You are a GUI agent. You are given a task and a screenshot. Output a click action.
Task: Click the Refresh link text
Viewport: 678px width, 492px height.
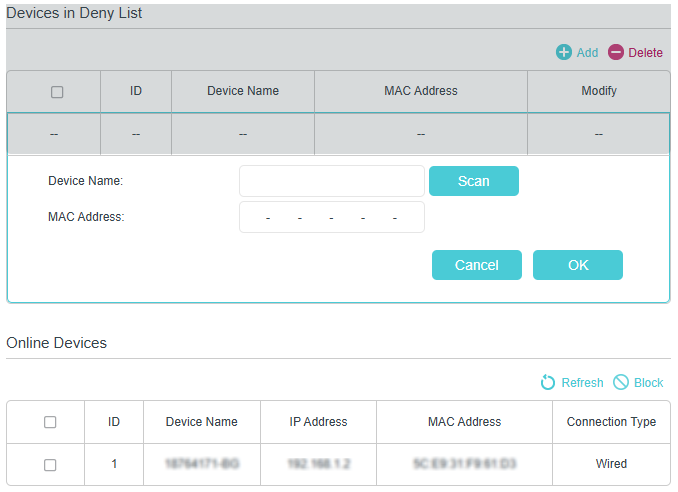click(x=582, y=383)
